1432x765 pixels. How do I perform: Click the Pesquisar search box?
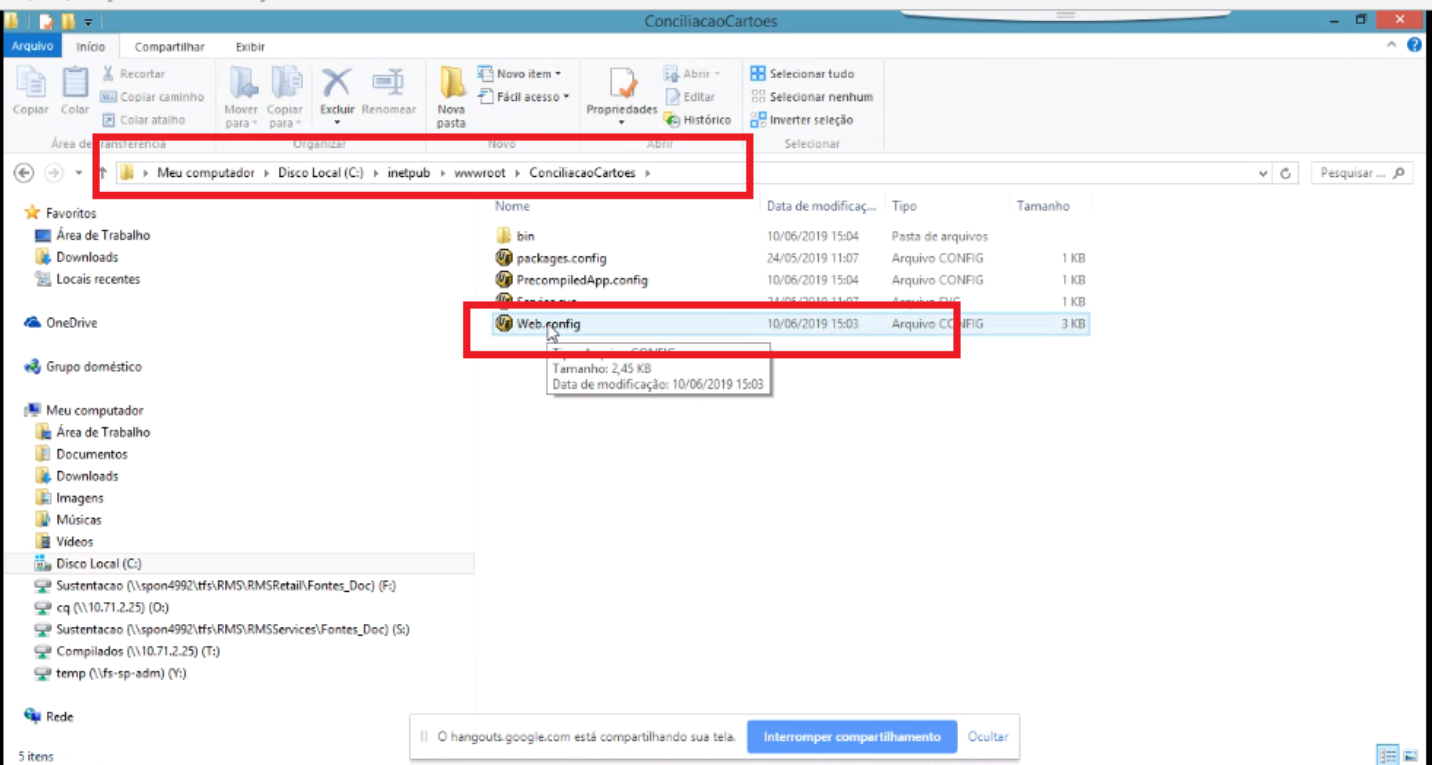1361,173
